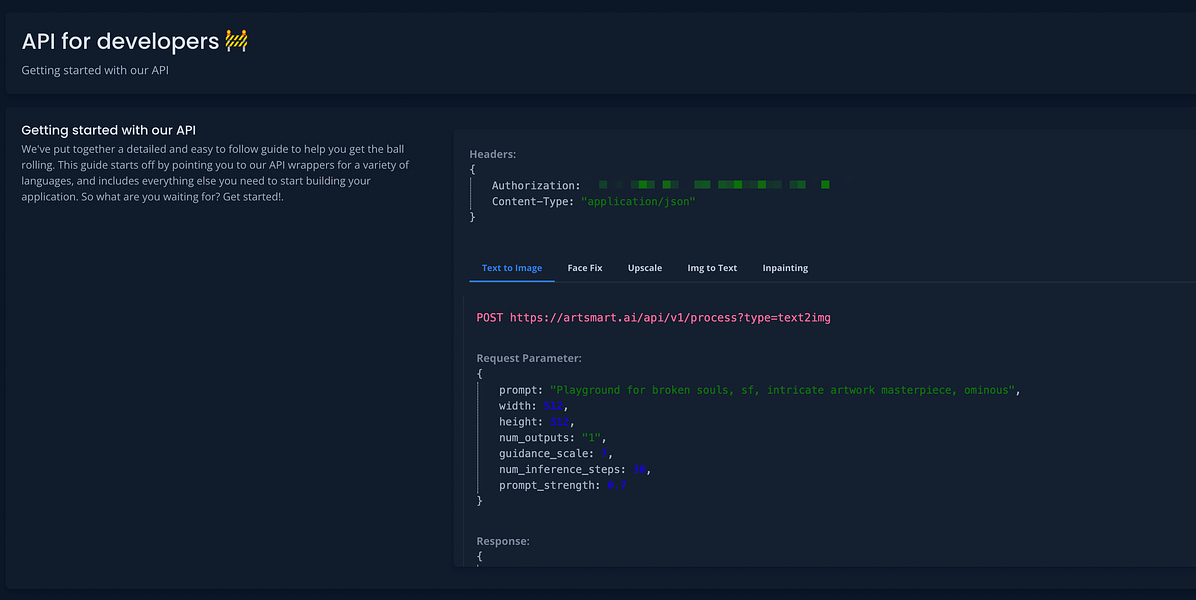Screen dimensions: 1196x600
Task: Click the width parameter line
Action: pyautogui.click(x=534, y=406)
